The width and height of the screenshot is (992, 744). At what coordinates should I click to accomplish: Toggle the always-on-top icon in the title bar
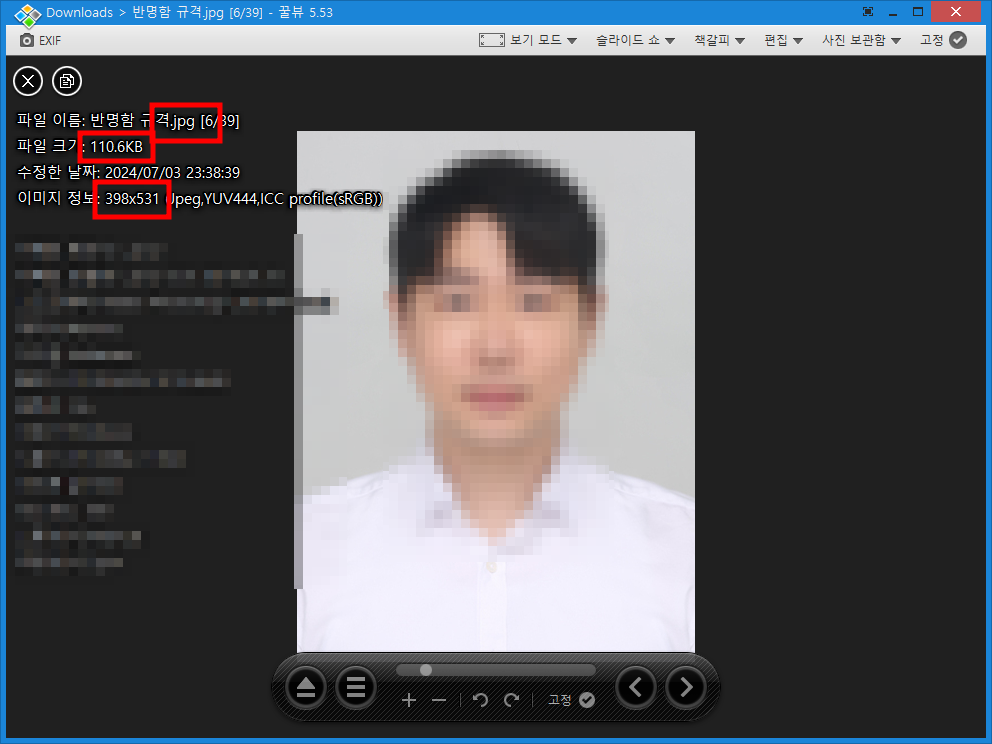point(867,11)
